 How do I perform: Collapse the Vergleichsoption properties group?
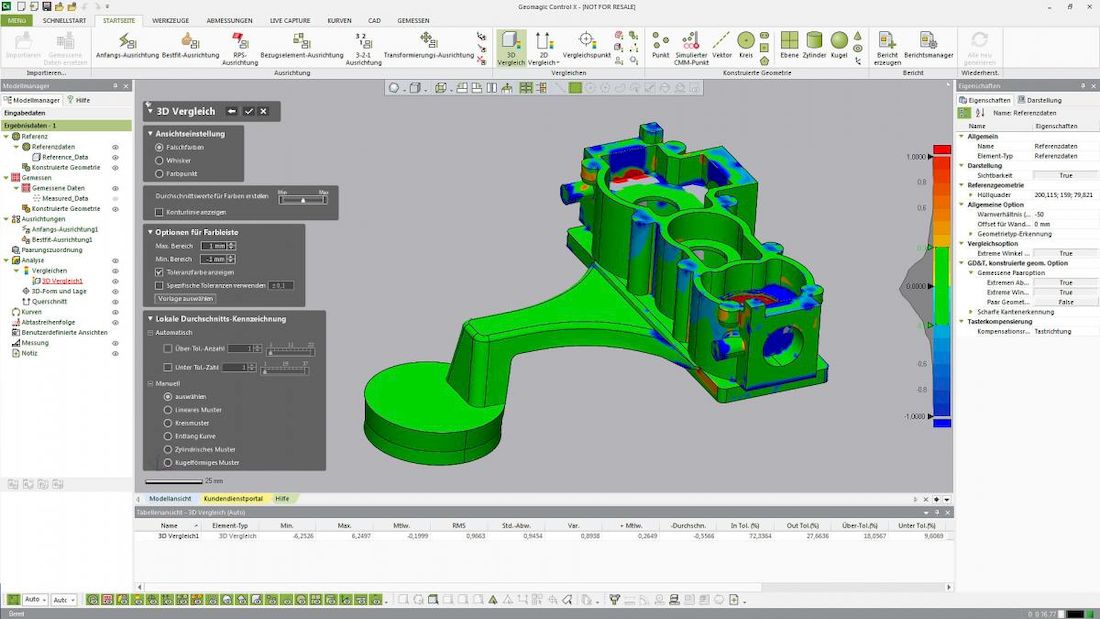(x=962, y=244)
